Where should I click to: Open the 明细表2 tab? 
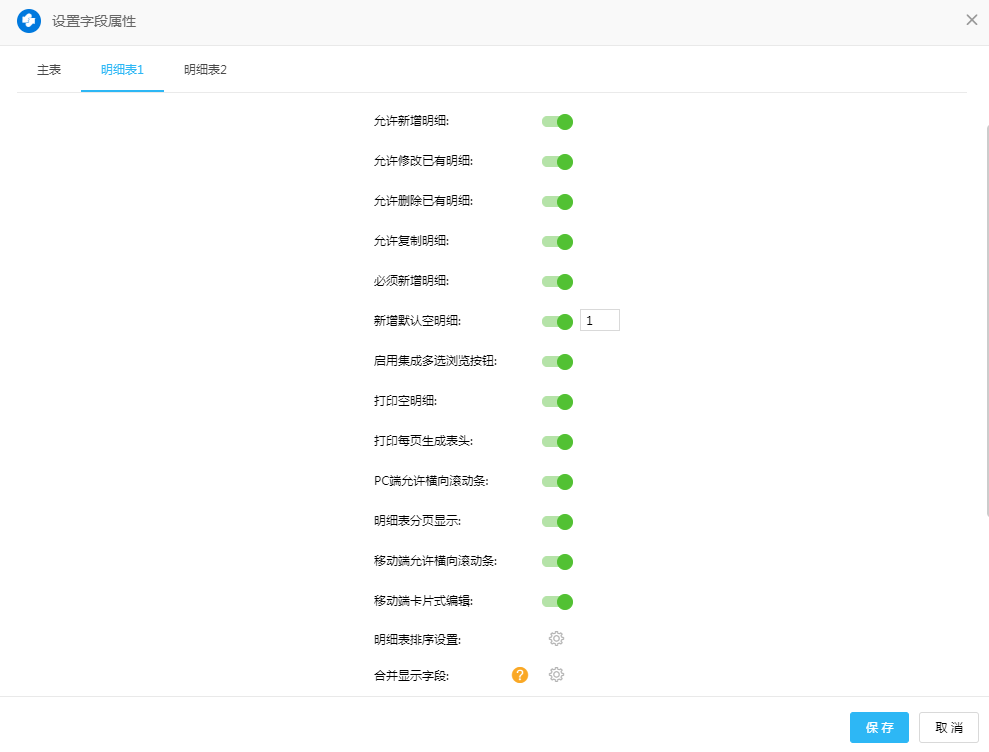205,70
